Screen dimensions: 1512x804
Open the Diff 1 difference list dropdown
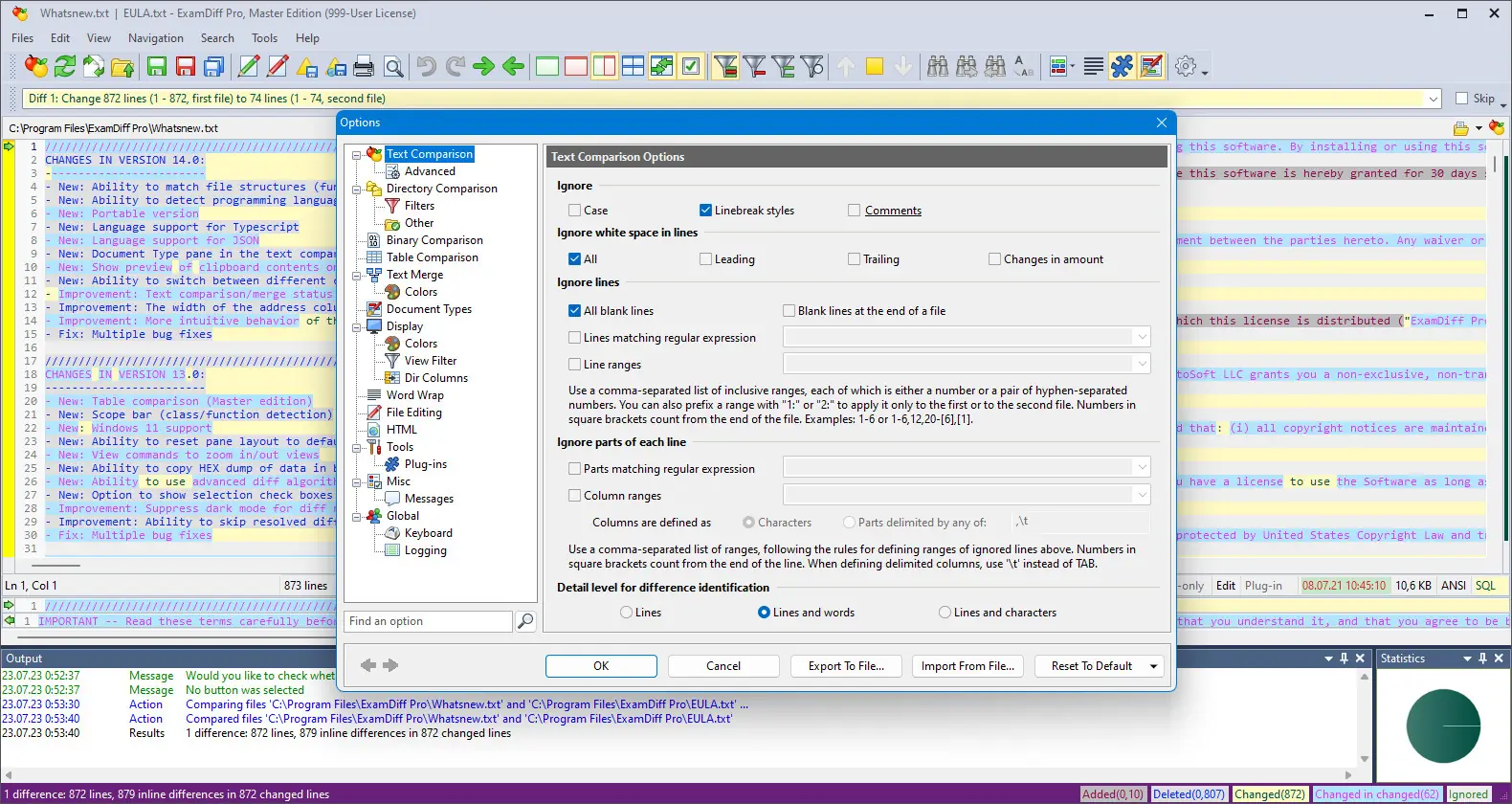1434,99
